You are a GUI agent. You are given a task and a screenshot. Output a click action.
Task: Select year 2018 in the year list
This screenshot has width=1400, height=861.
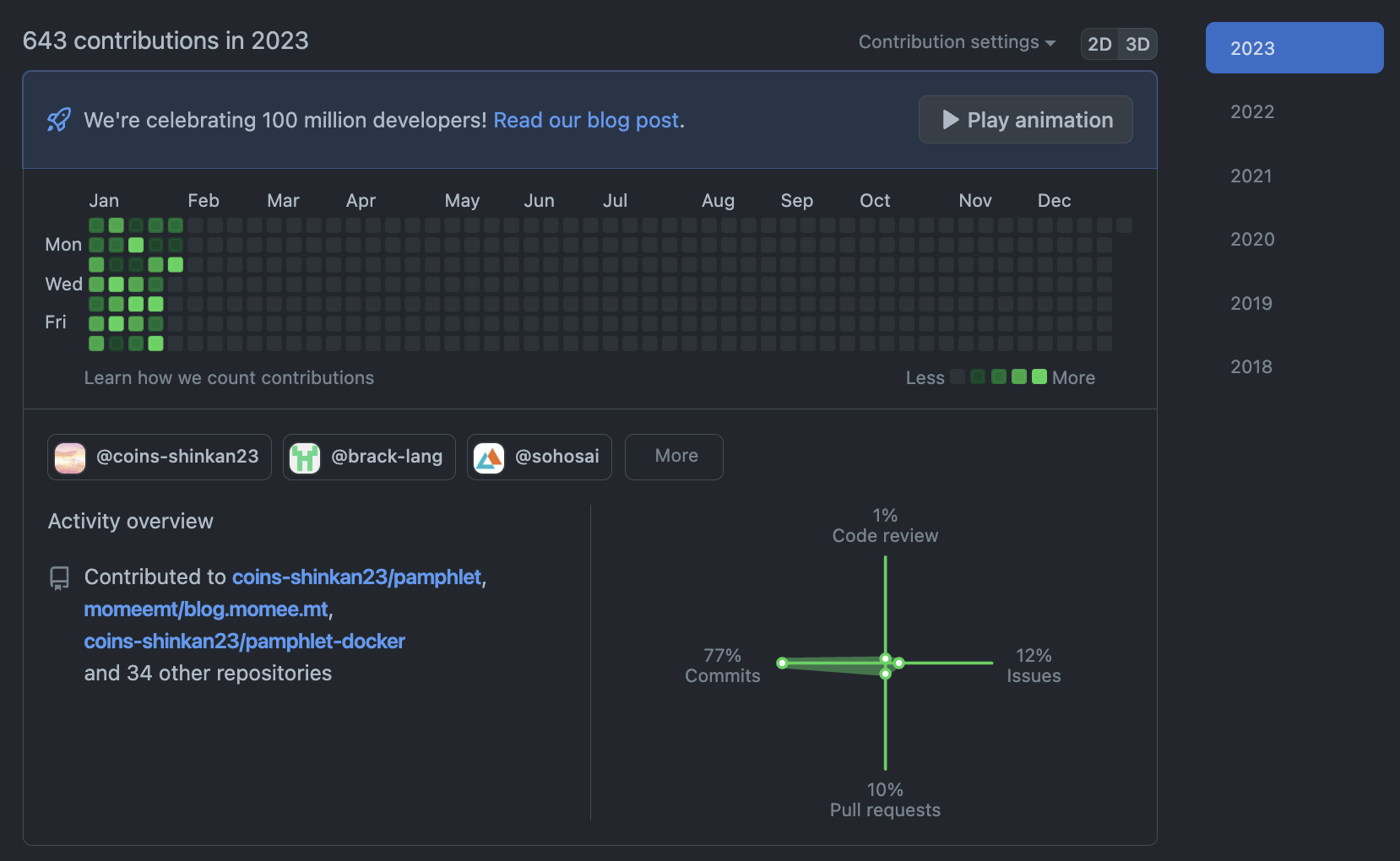click(1251, 366)
